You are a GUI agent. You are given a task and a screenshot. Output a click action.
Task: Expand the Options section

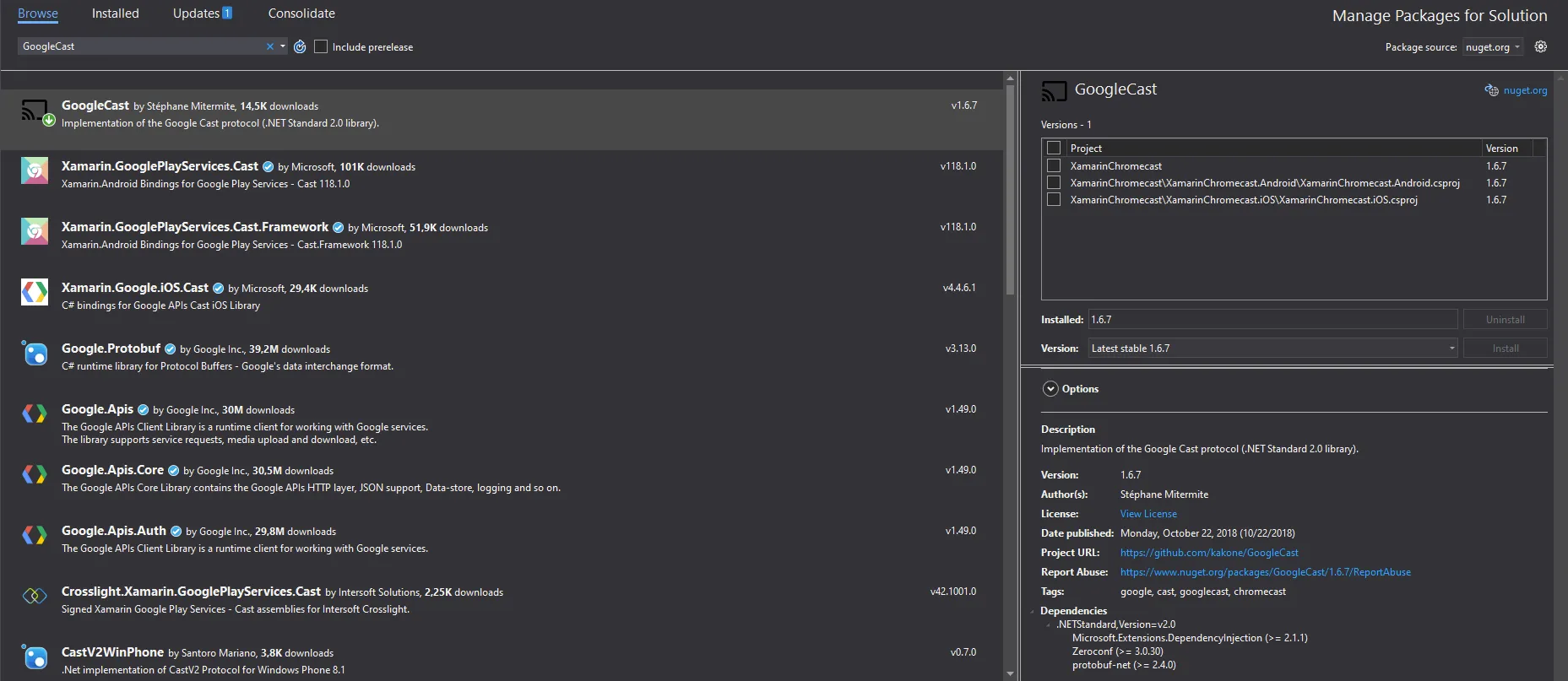(x=1050, y=389)
